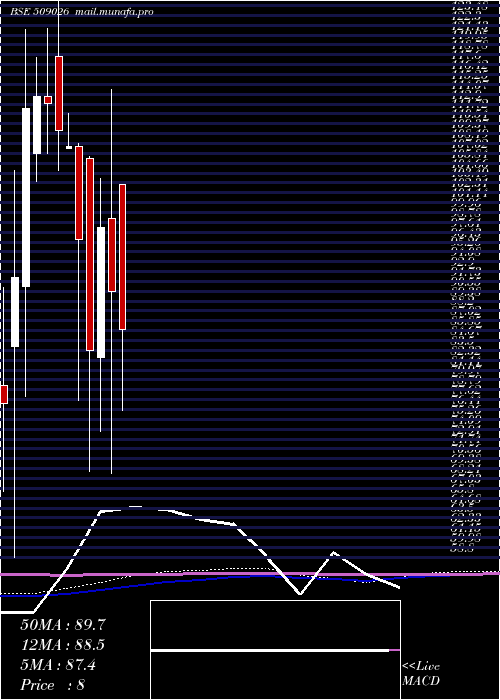
Task: Click the '<<Live MACD' label
Action: click(x=421, y=674)
